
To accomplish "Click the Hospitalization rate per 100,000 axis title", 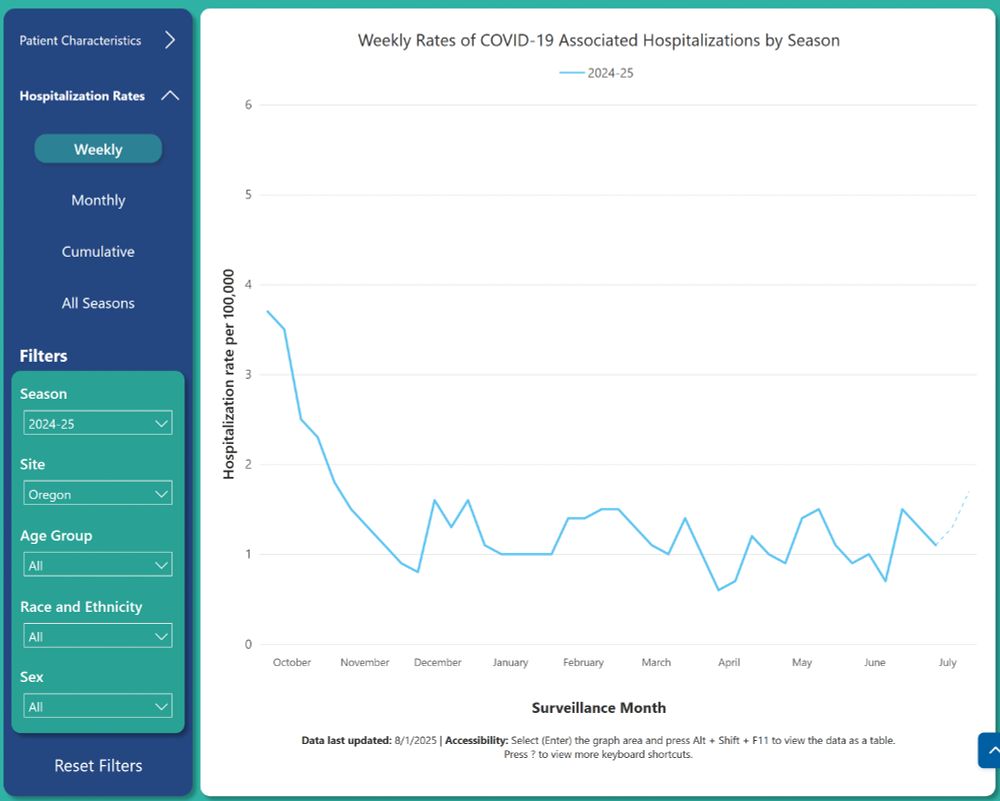I will click(228, 374).
